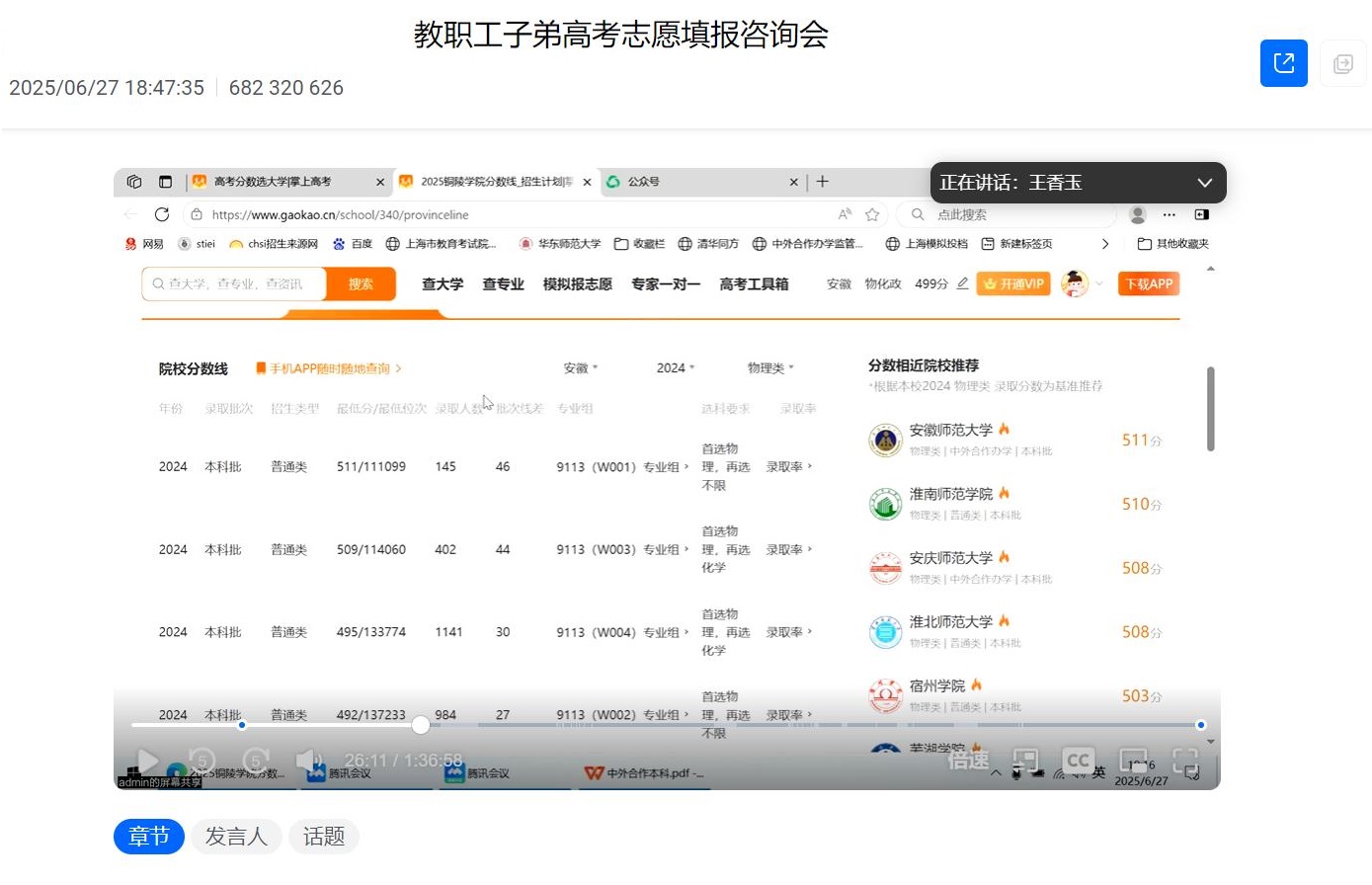This screenshot has width=1372, height=885.
Task: Select the 章节 tab
Action: click(x=148, y=837)
